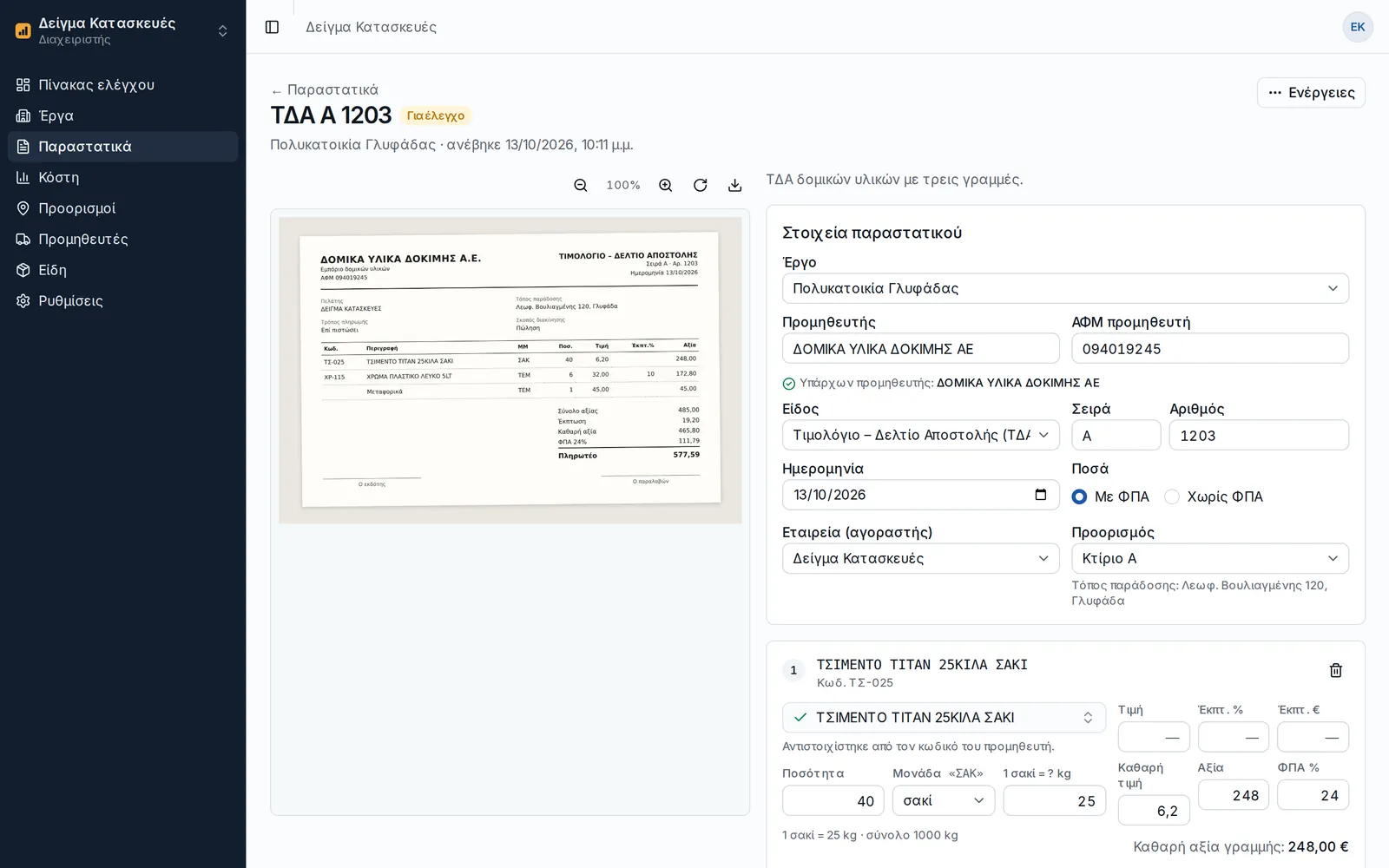This screenshot has width=1389, height=868.
Task: Click the zoom out magnifier icon
Action: click(581, 185)
